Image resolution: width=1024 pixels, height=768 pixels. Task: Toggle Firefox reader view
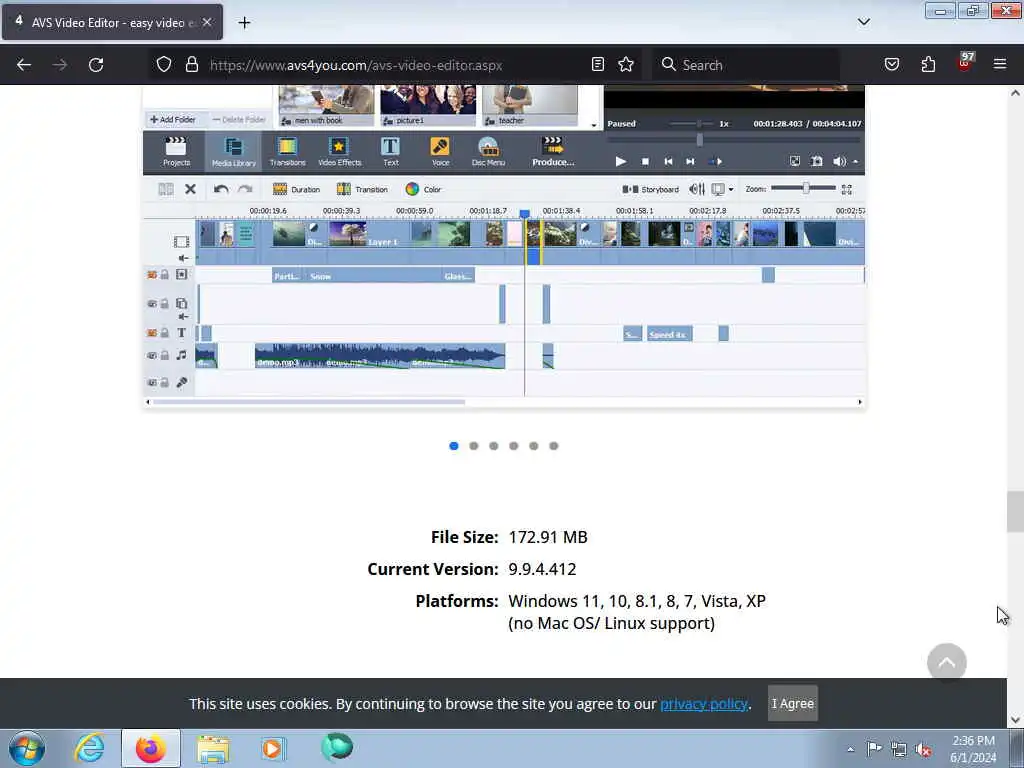click(598, 64)
